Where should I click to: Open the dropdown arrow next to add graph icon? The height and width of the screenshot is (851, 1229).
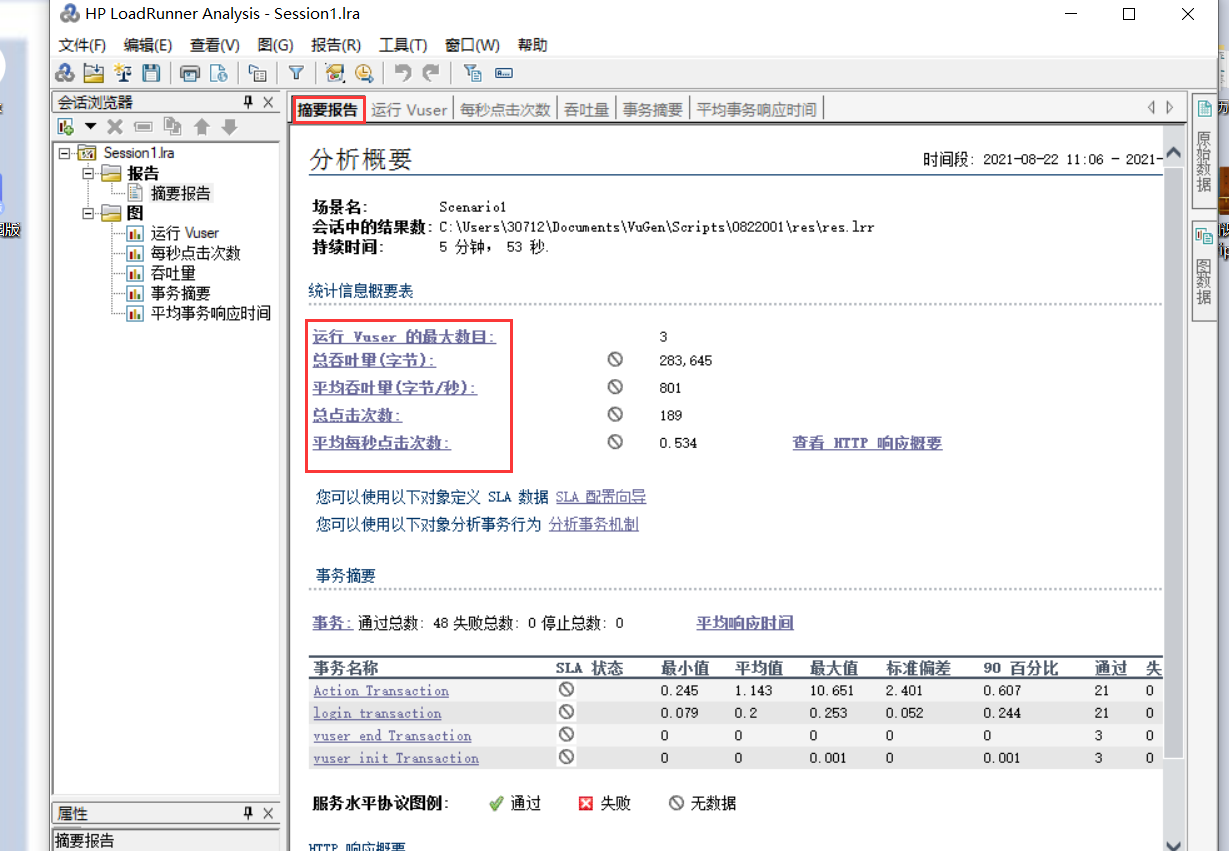tap(90, 127)
